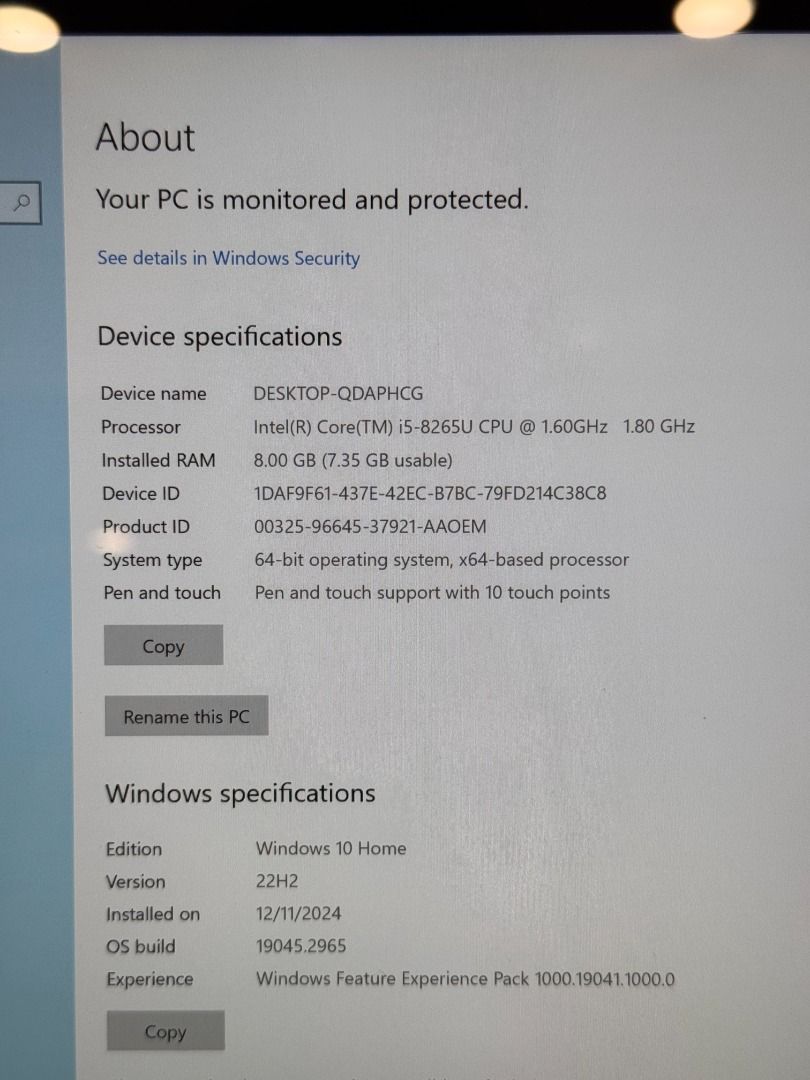Image resolution: width=810 pixels, height=1080 pixels.
Task: Open See details in Windows Security link
Action: [228, 258]
